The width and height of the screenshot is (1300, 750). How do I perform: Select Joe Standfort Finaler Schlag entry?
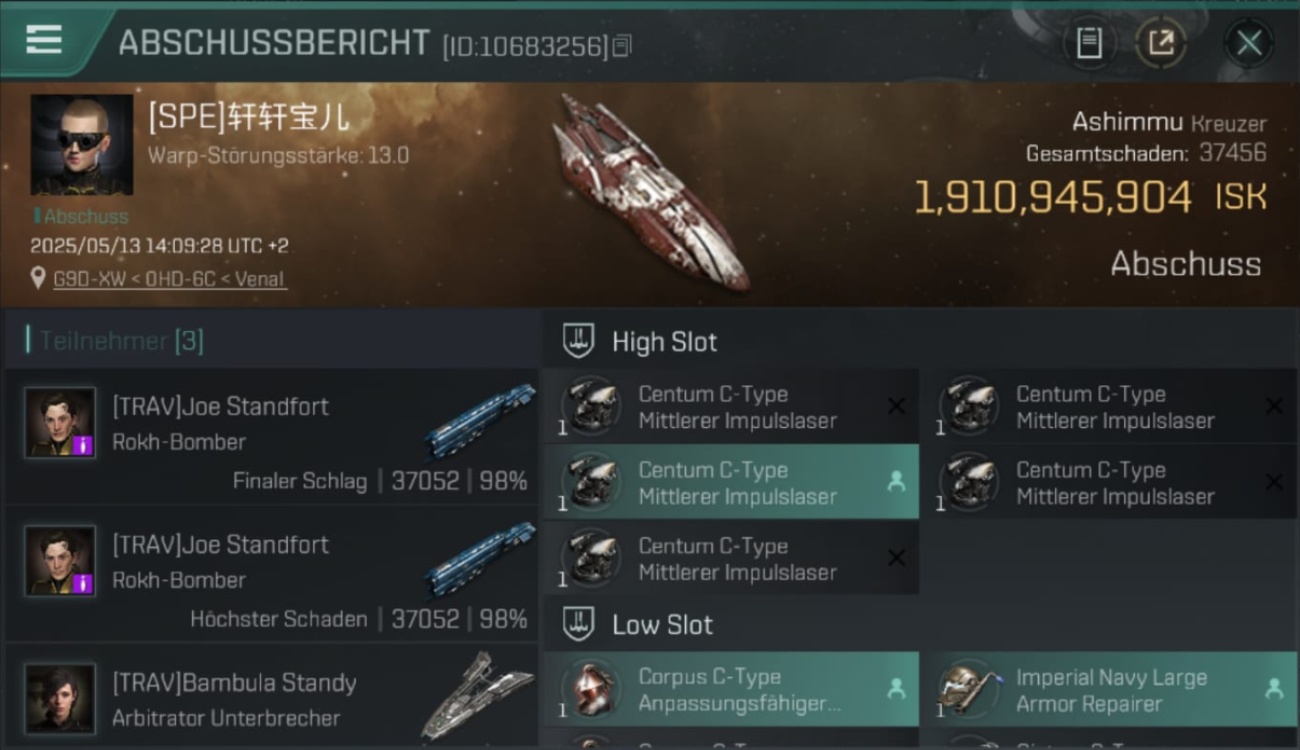(271, 437)
